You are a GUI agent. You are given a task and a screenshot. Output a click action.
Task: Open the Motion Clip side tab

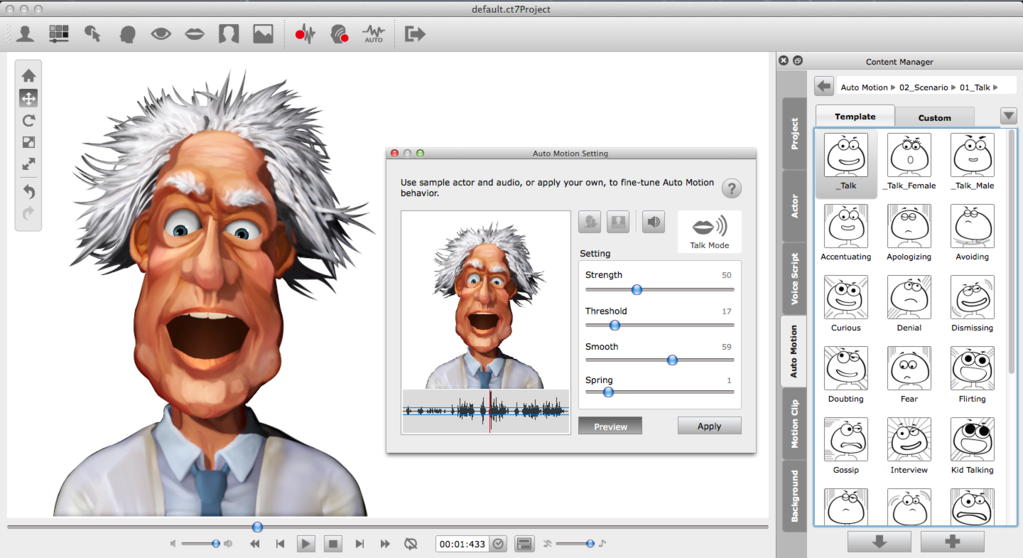click(794, 424)
